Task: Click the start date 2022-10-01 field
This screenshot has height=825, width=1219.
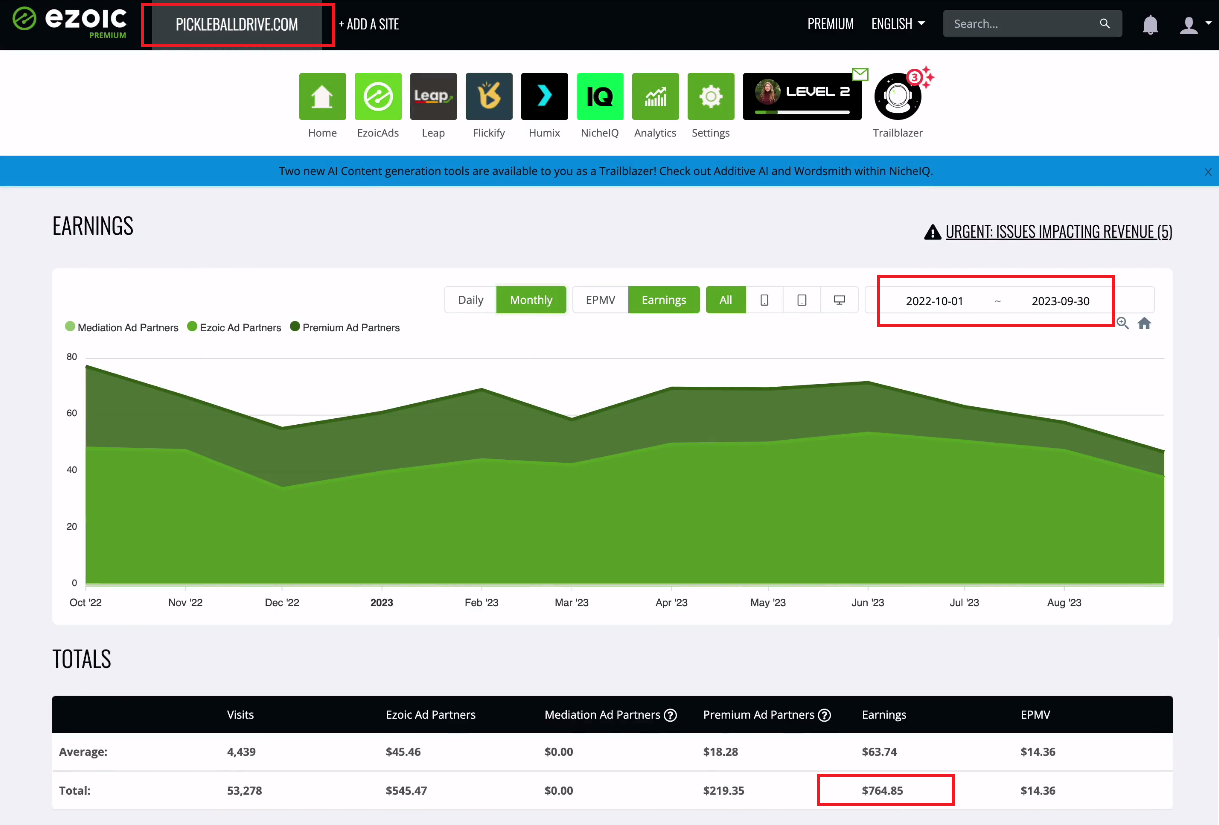Action: pos(935,300)
